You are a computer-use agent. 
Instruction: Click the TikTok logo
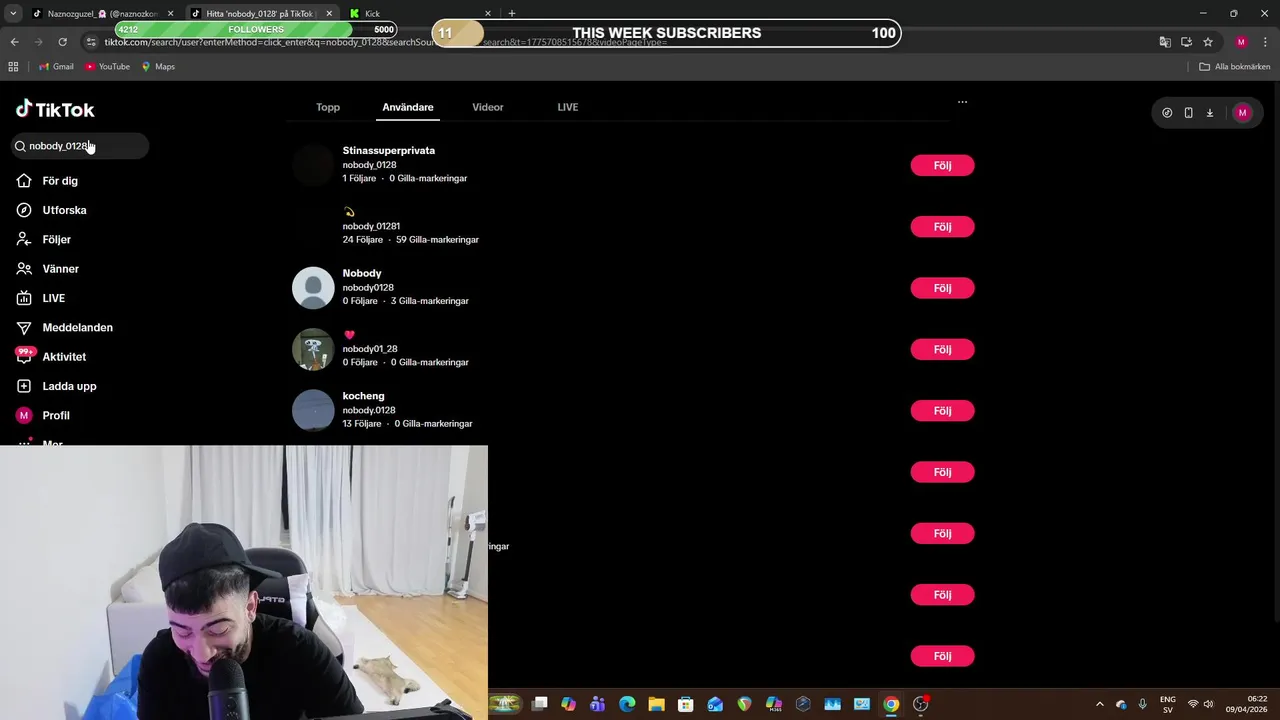point(55,109)
